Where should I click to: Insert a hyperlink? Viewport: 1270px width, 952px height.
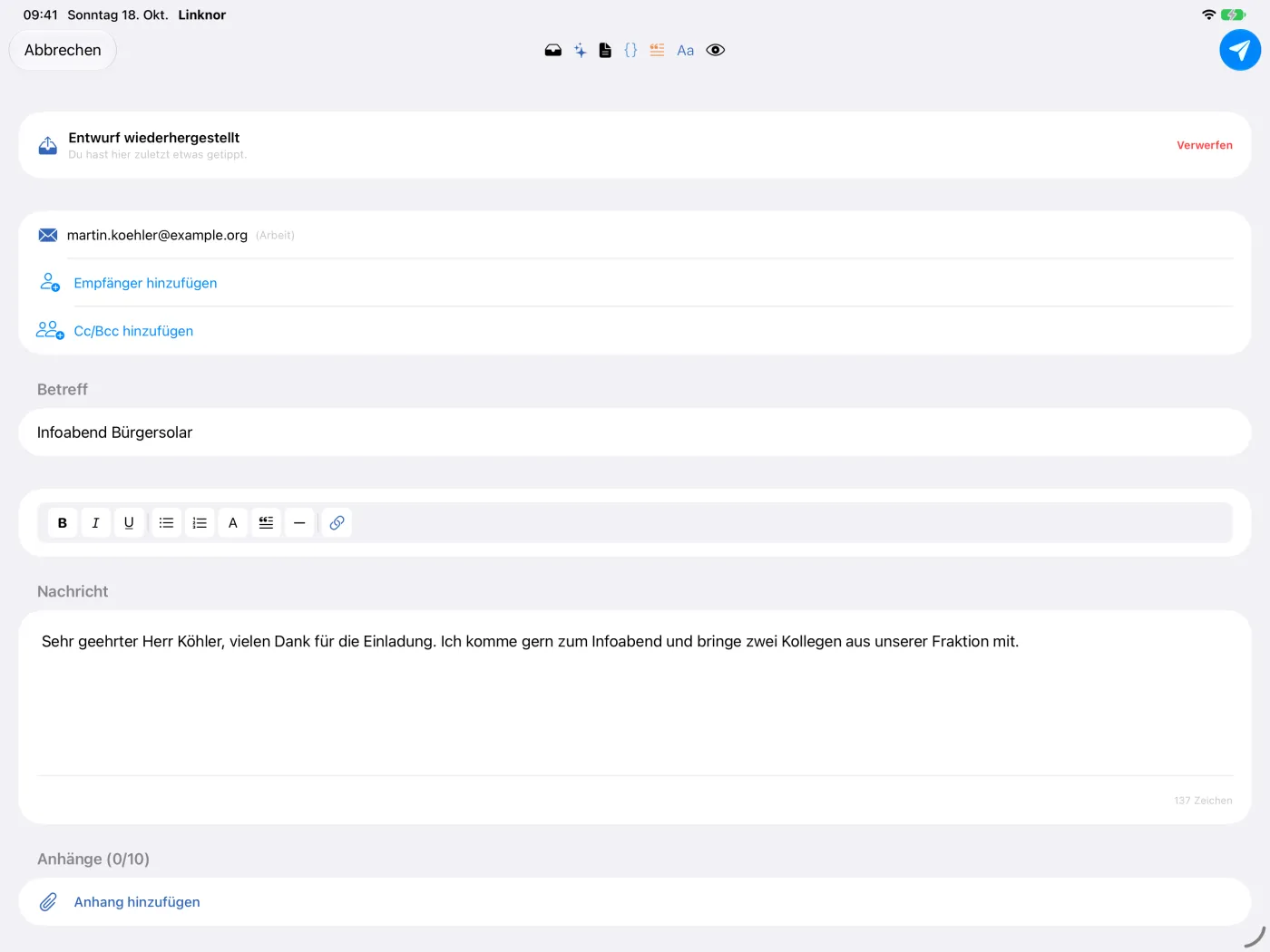(337, 523)
